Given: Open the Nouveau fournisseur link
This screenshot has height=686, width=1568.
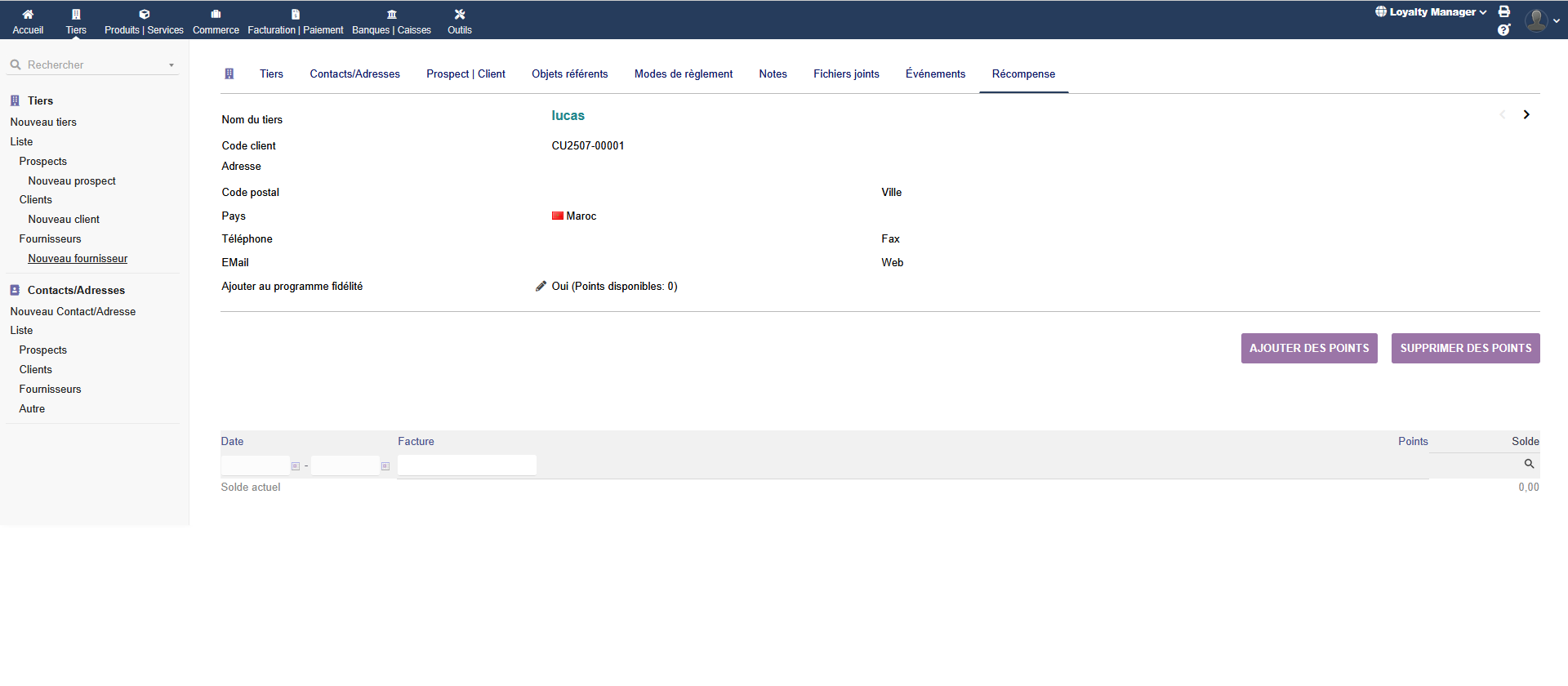Looking at the screenshot, I should point(78,259).
